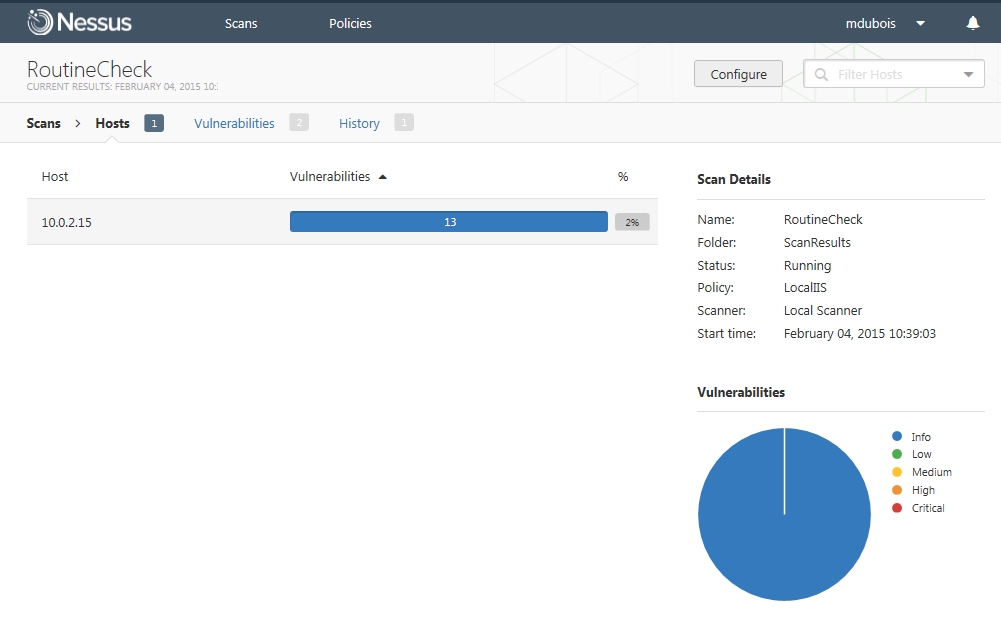
Task: Click the blue vulnerabilities pie chart
Action: pyautogui.click(x=784, y=514)
